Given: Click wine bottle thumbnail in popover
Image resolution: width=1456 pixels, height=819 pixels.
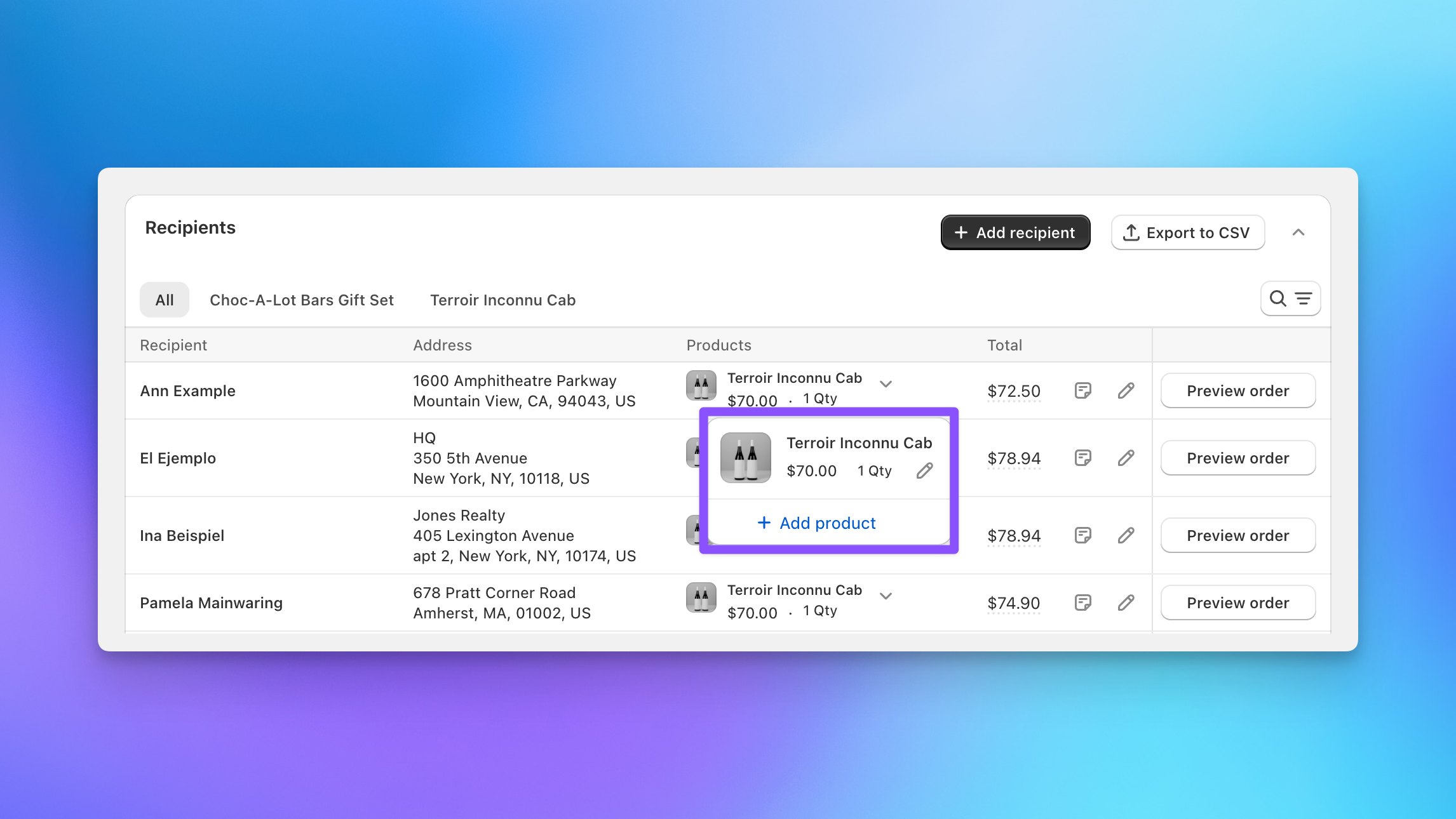Looking at the screenshot, I should (746, 458).
